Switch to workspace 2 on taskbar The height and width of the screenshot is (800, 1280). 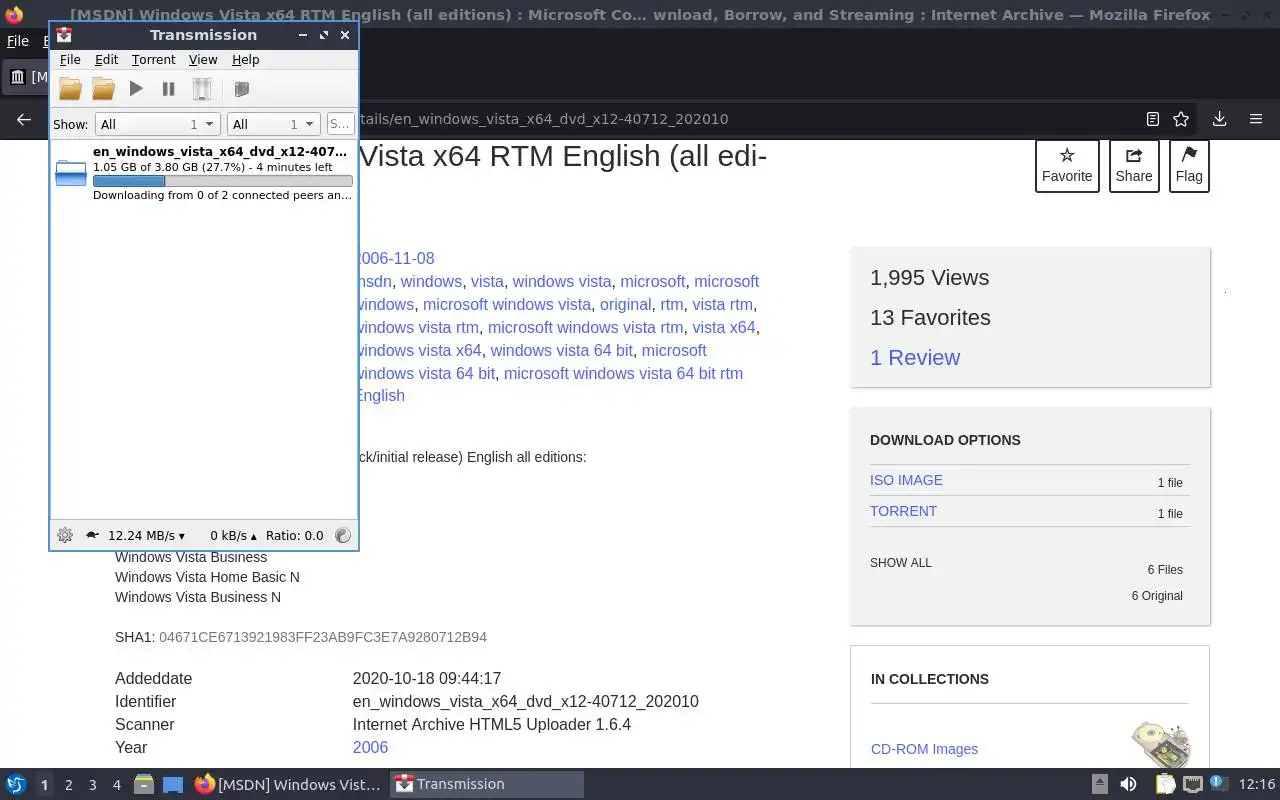68,785
